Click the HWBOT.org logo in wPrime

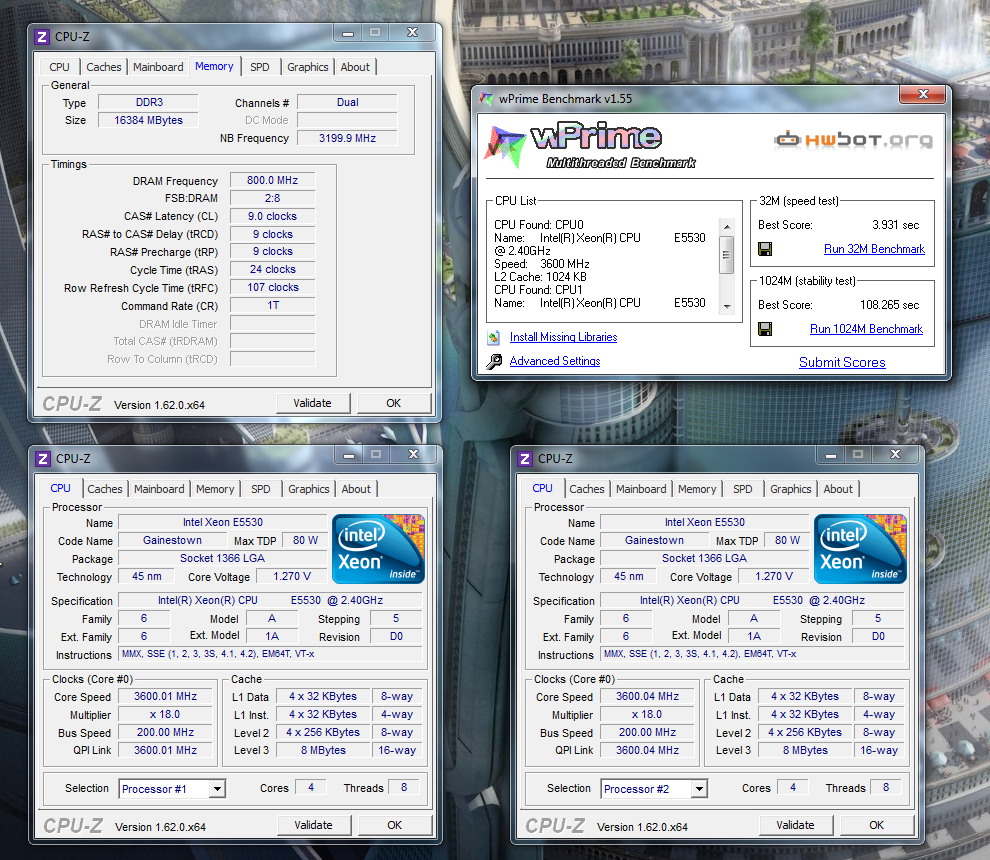854,139
